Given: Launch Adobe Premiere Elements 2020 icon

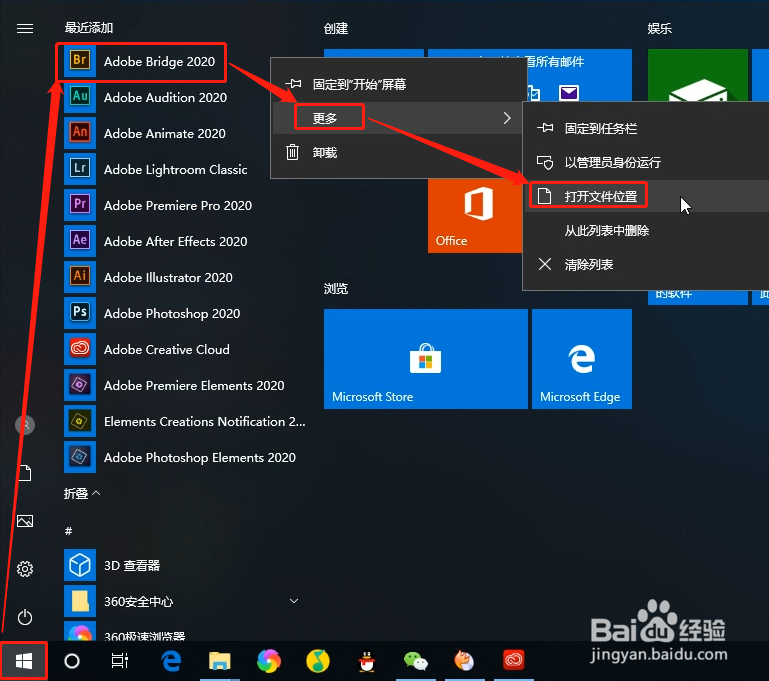Looking at the screenshot, I should 80,385.
